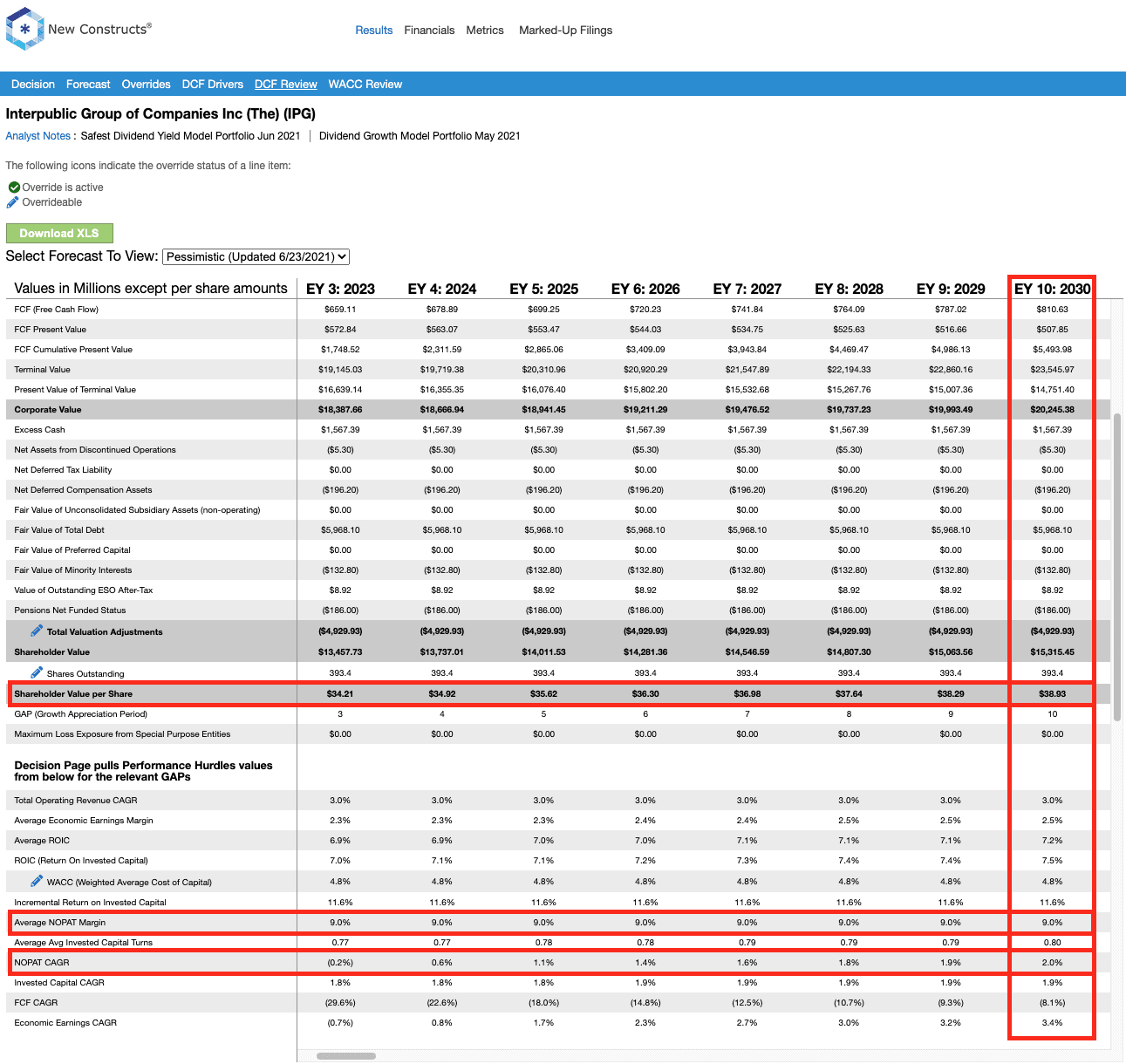Image resolution: width=1126 pixels, height=1064 pixels.
Task: Click the (0.2%) NOPAT CAGR cell
Action: tap(340, 963)
